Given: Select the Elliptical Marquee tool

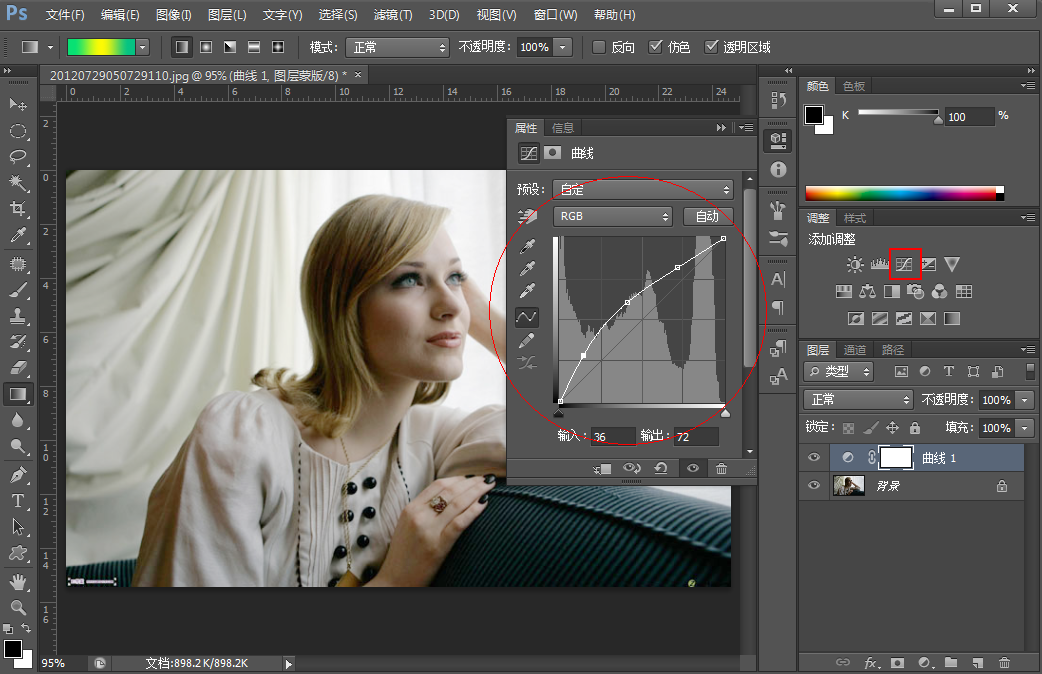Looking at the screenshot, I should pyautogui.click(x=18, y=131).
